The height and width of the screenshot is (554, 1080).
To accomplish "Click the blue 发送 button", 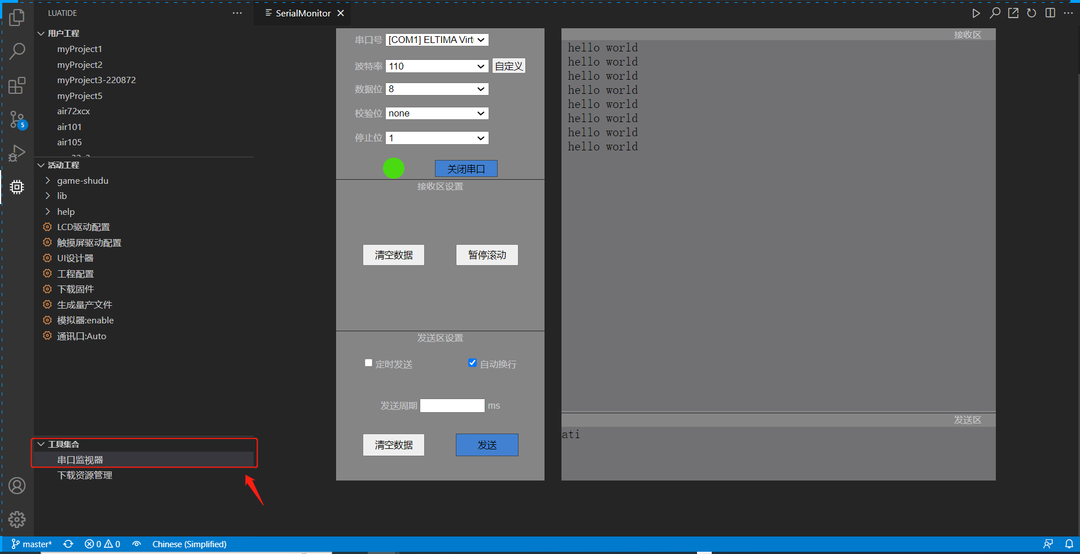I will coord(487,445).
